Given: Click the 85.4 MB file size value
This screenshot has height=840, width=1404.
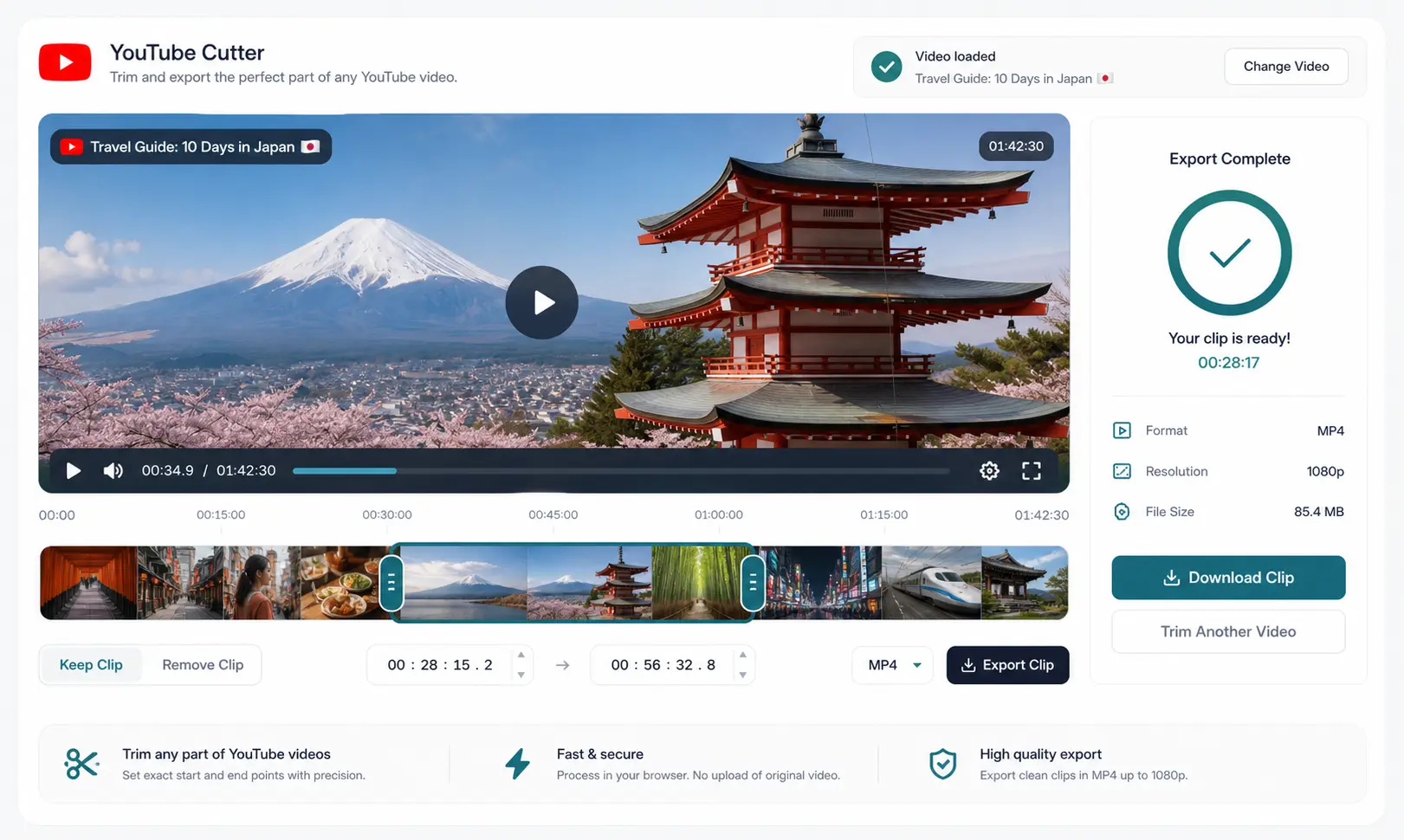Looking at the screenshot, I should click(1318, 512).
